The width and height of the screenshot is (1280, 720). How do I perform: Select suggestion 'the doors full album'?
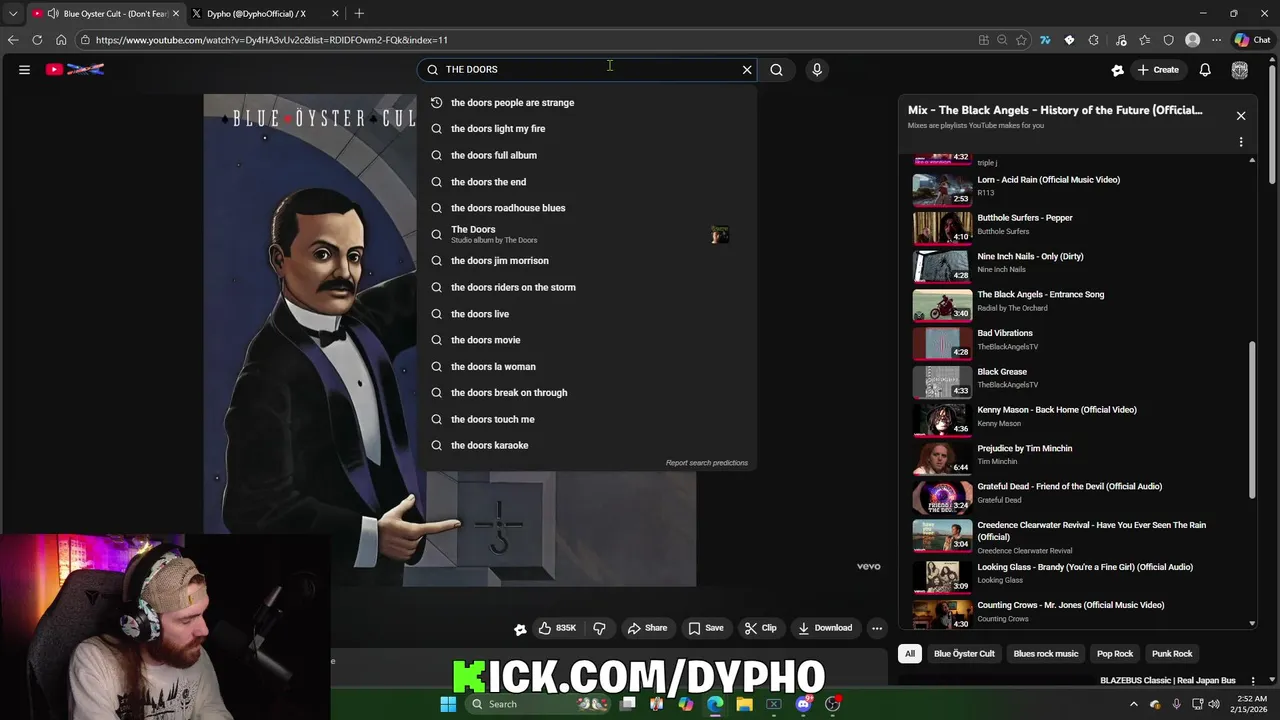(587, 155)
